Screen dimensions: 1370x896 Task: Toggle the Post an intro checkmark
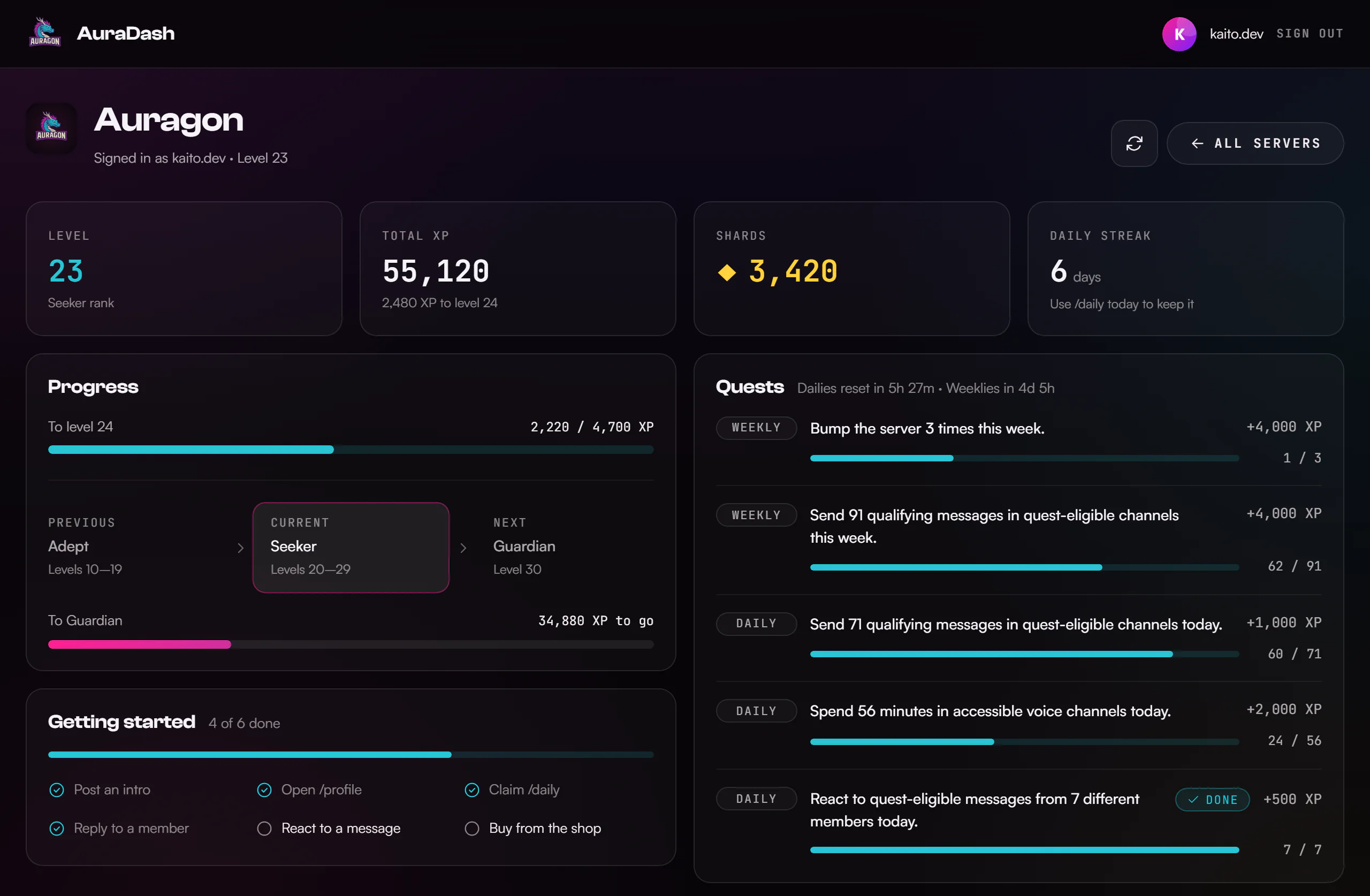point(56,789)
